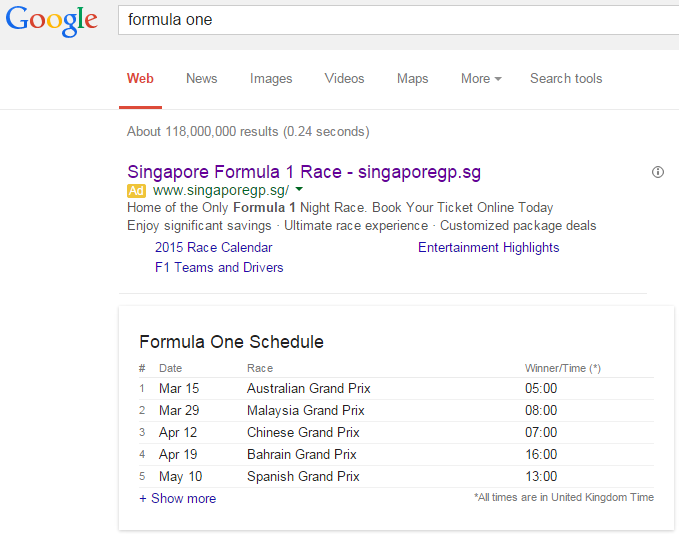Image resolution: width=679 pixels, height=539 pixels.
Task: Open the F1 Teams and Drivers link
Action: (x=219, y=267)
